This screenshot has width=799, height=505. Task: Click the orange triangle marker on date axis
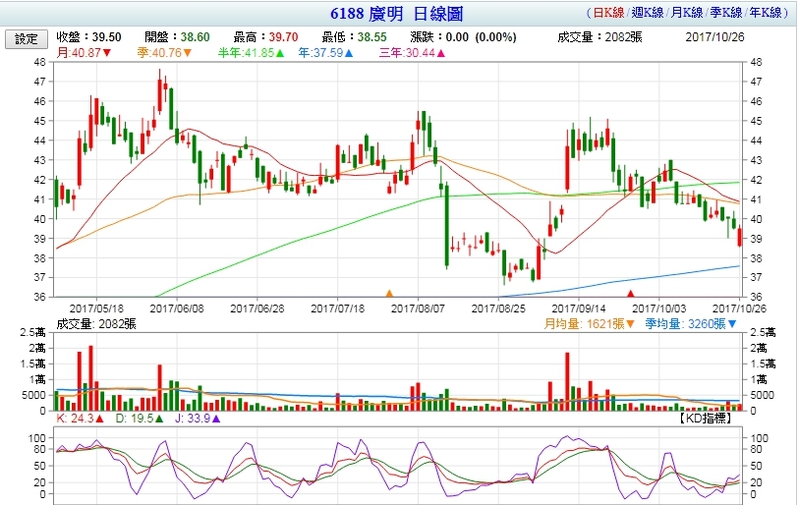(389, 293)
